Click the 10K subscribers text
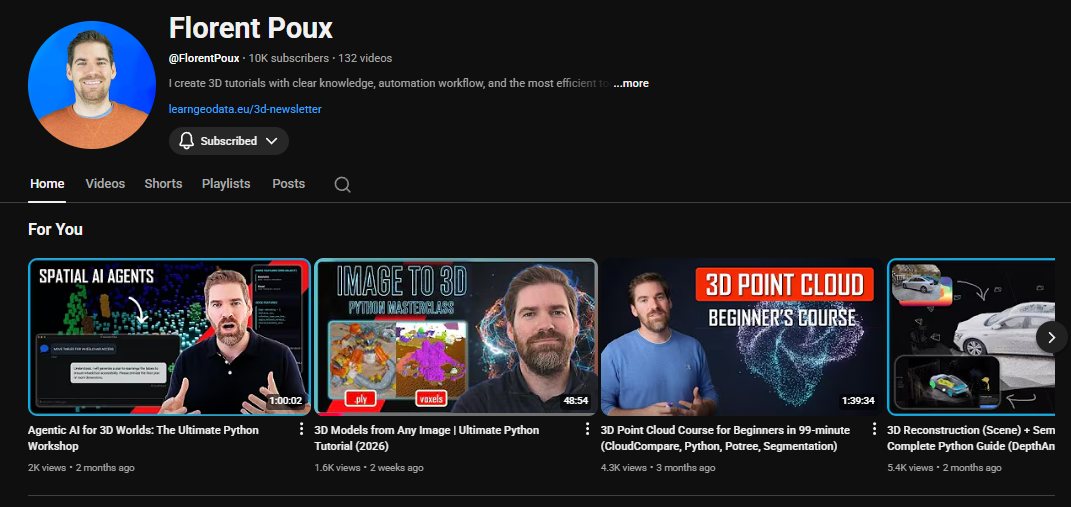 pos(288,58)
